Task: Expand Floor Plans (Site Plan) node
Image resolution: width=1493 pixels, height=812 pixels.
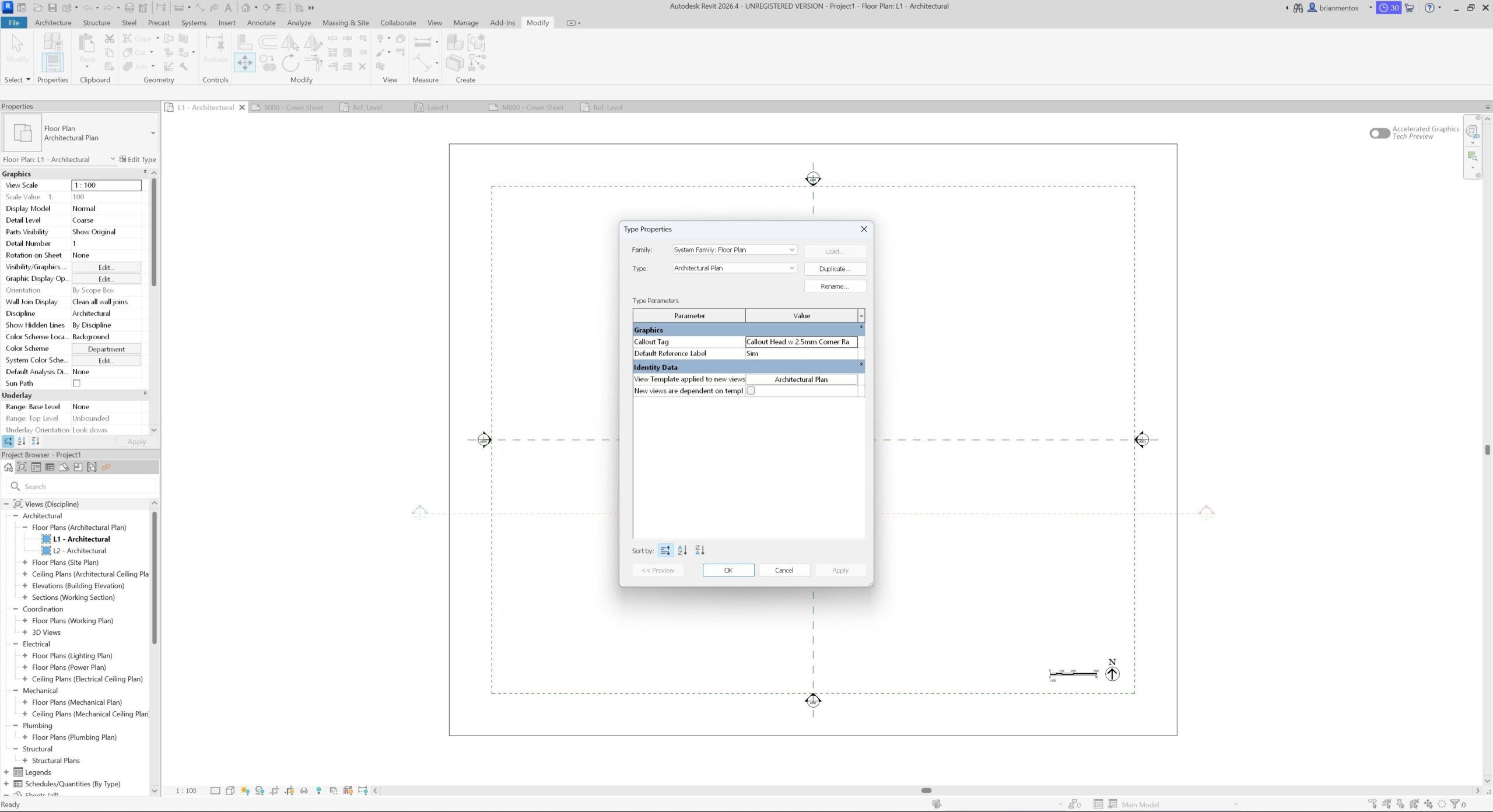Action: (25, 563)
